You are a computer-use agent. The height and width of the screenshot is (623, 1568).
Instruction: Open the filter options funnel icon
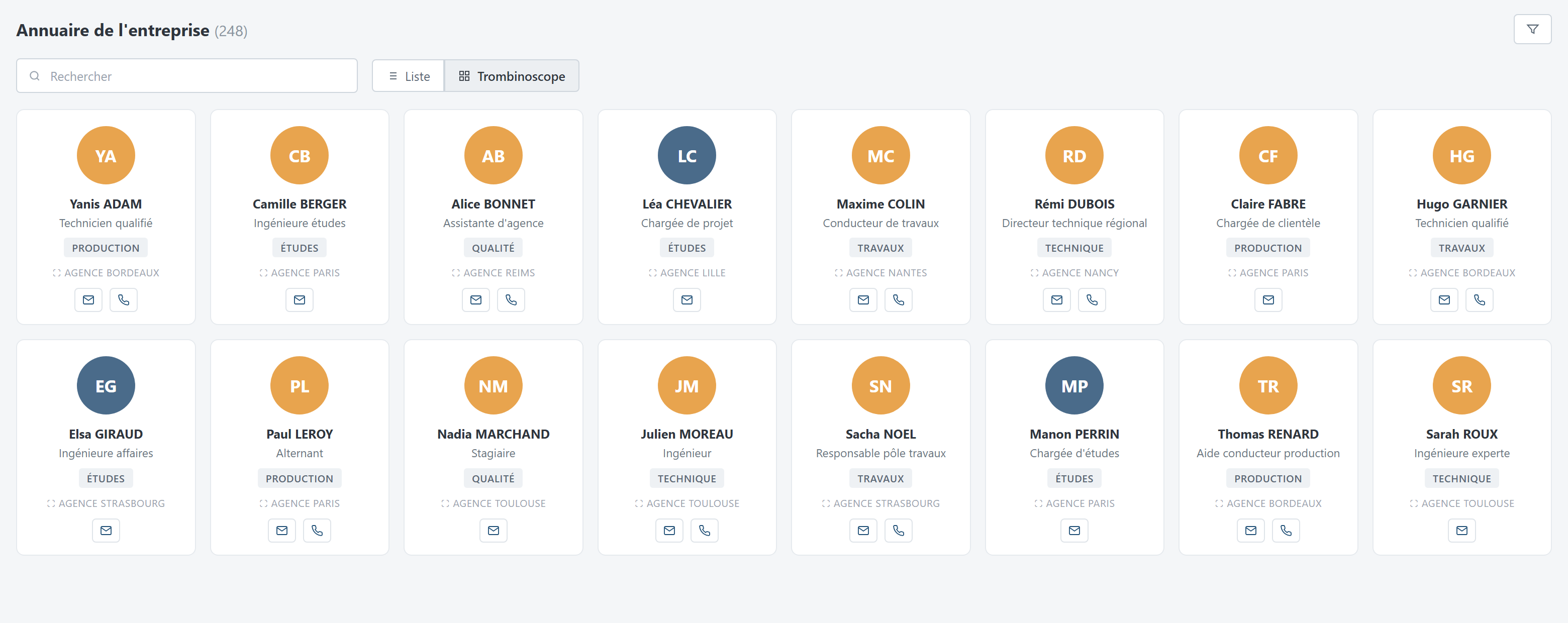tap(1532, 29)
